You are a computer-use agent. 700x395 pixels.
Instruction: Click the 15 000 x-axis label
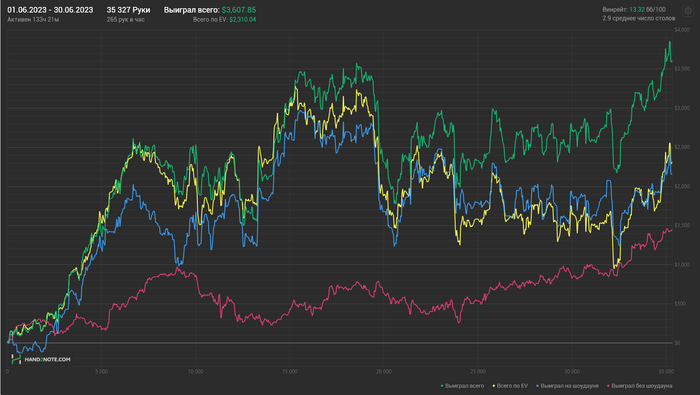click(290, 371)
